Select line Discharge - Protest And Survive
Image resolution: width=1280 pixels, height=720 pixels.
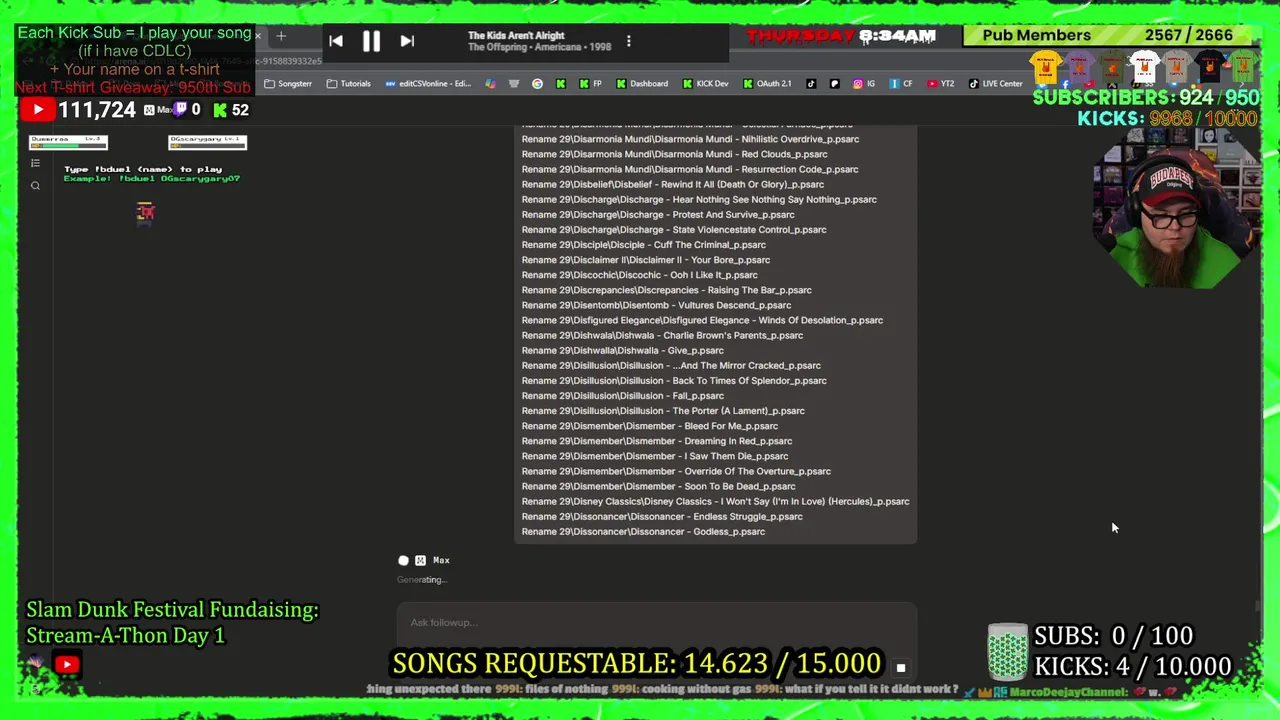pyautogui.click(x=658, y=215)
